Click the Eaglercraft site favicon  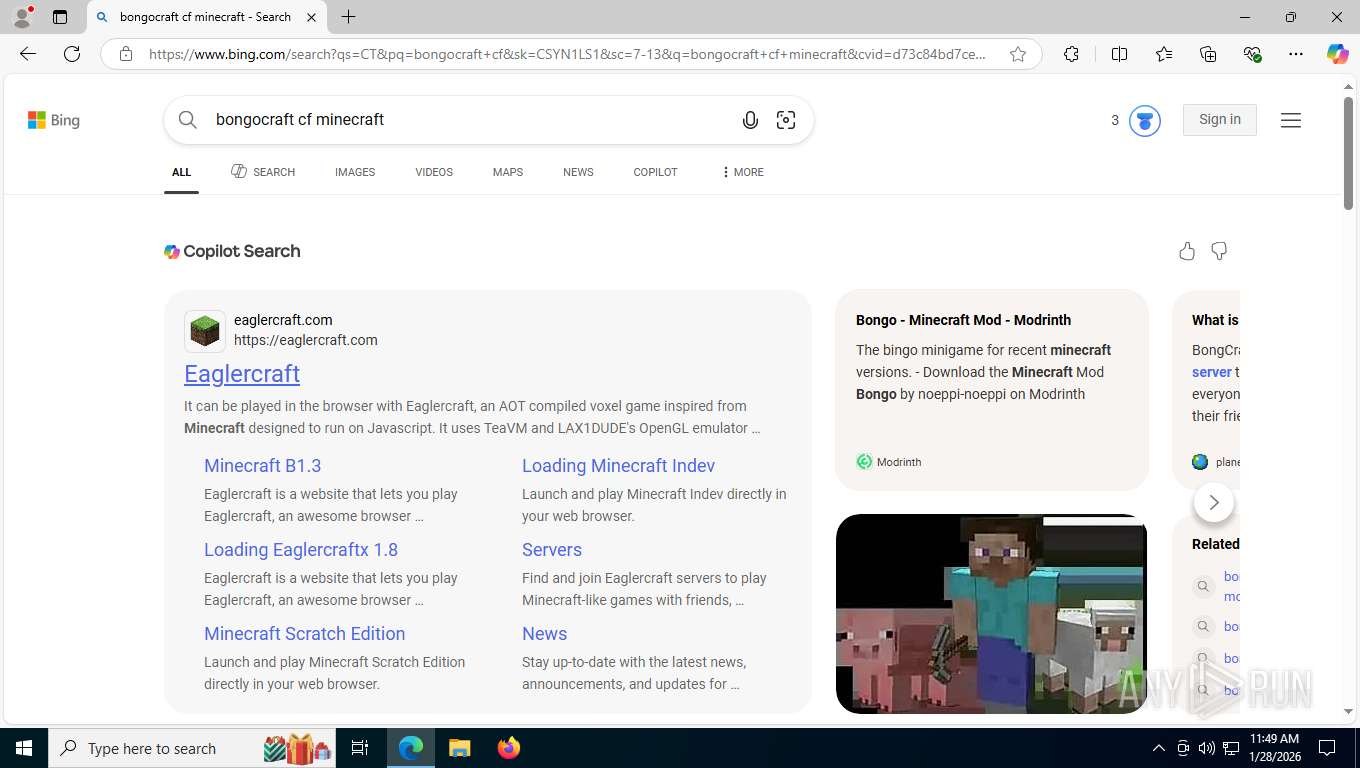coord(205,331)
